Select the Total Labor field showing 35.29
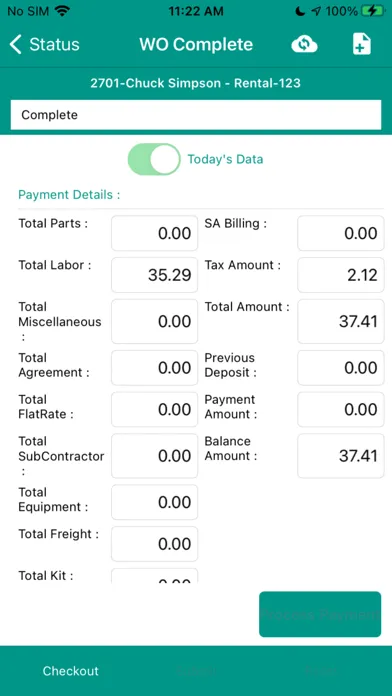The image size is (392, 696). [154, 275]
